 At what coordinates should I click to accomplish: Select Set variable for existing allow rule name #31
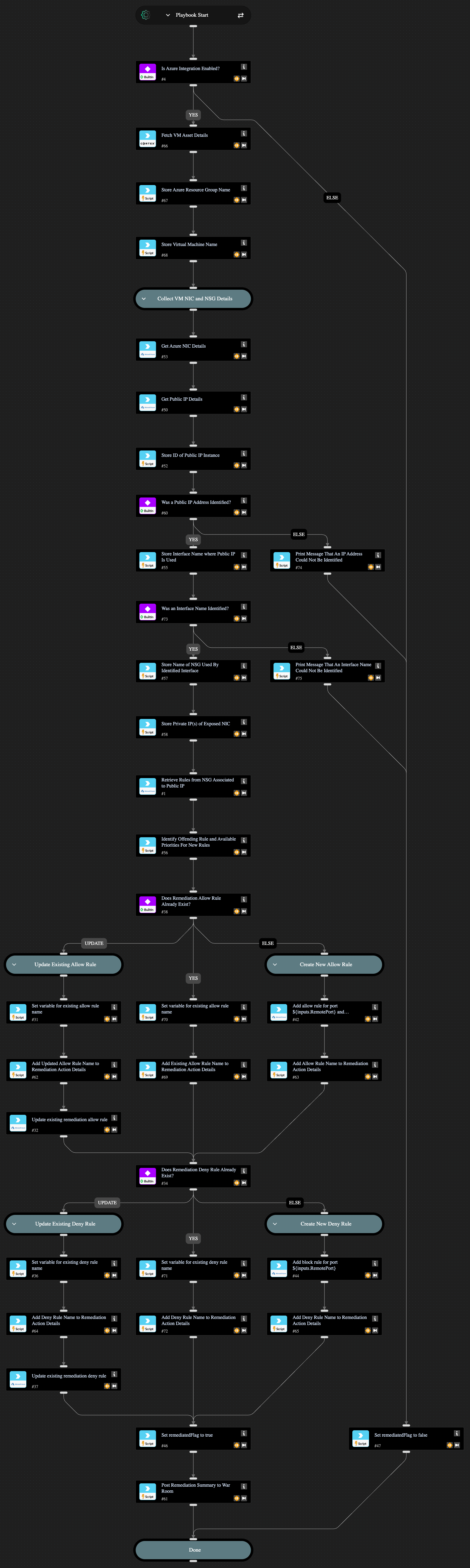click(64, 1012)
